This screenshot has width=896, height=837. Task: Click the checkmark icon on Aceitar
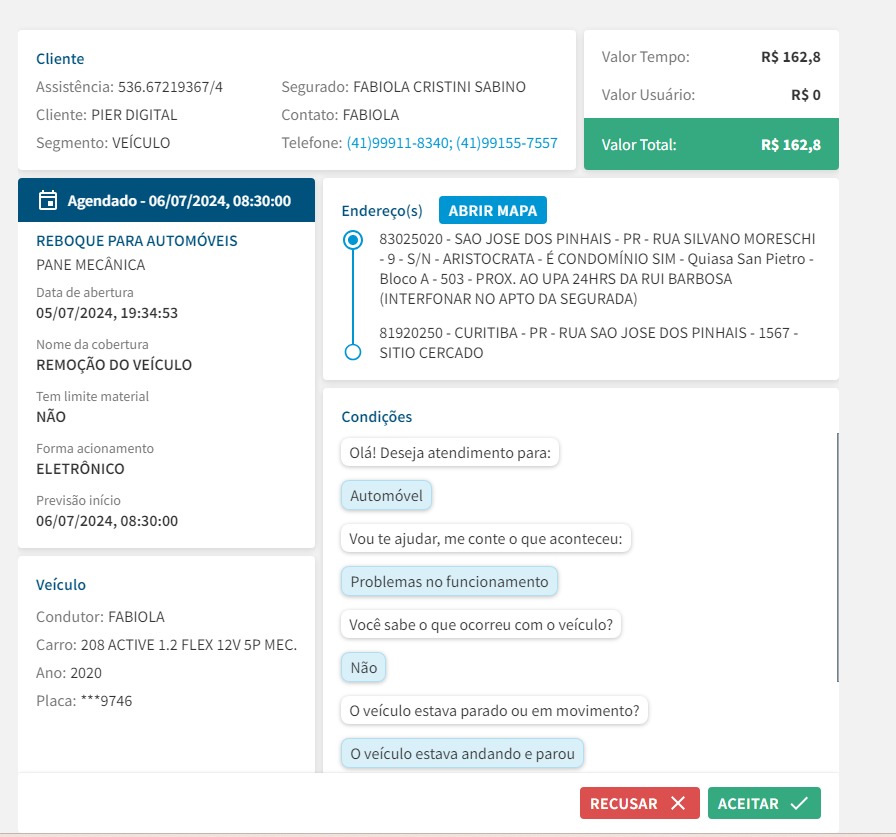pyautogui.click(x=798, y=803)
